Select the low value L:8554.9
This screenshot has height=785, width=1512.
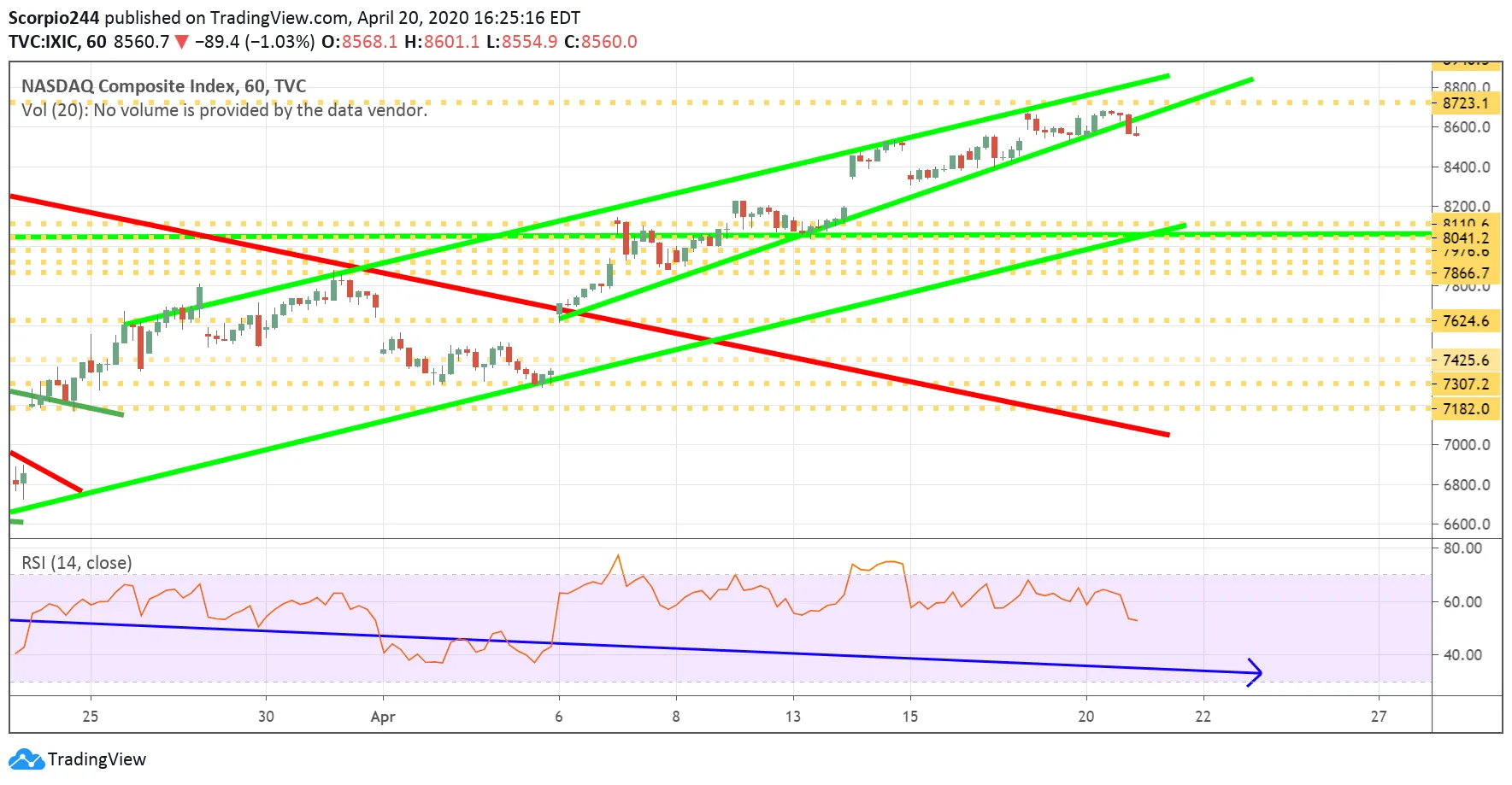pyautogui.click(x=521, y=42)
